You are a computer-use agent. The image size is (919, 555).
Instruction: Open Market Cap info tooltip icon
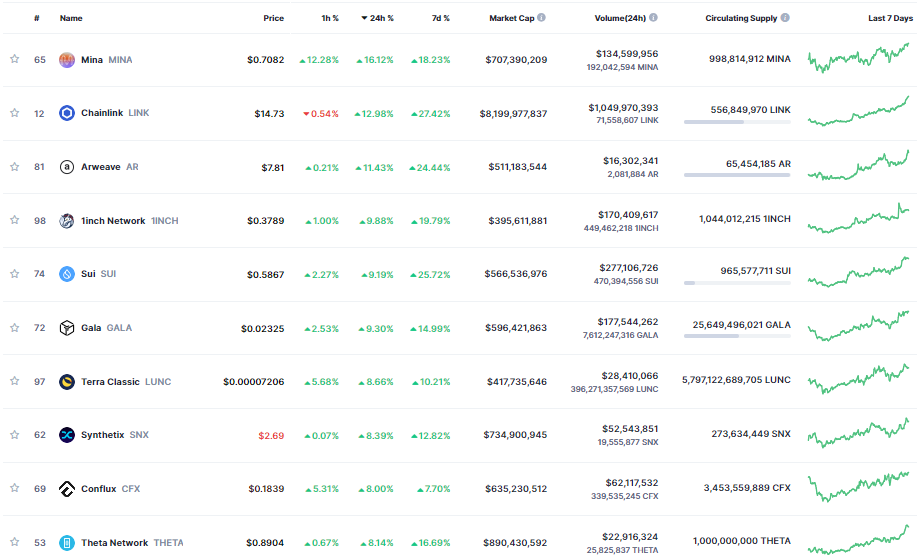542,18
